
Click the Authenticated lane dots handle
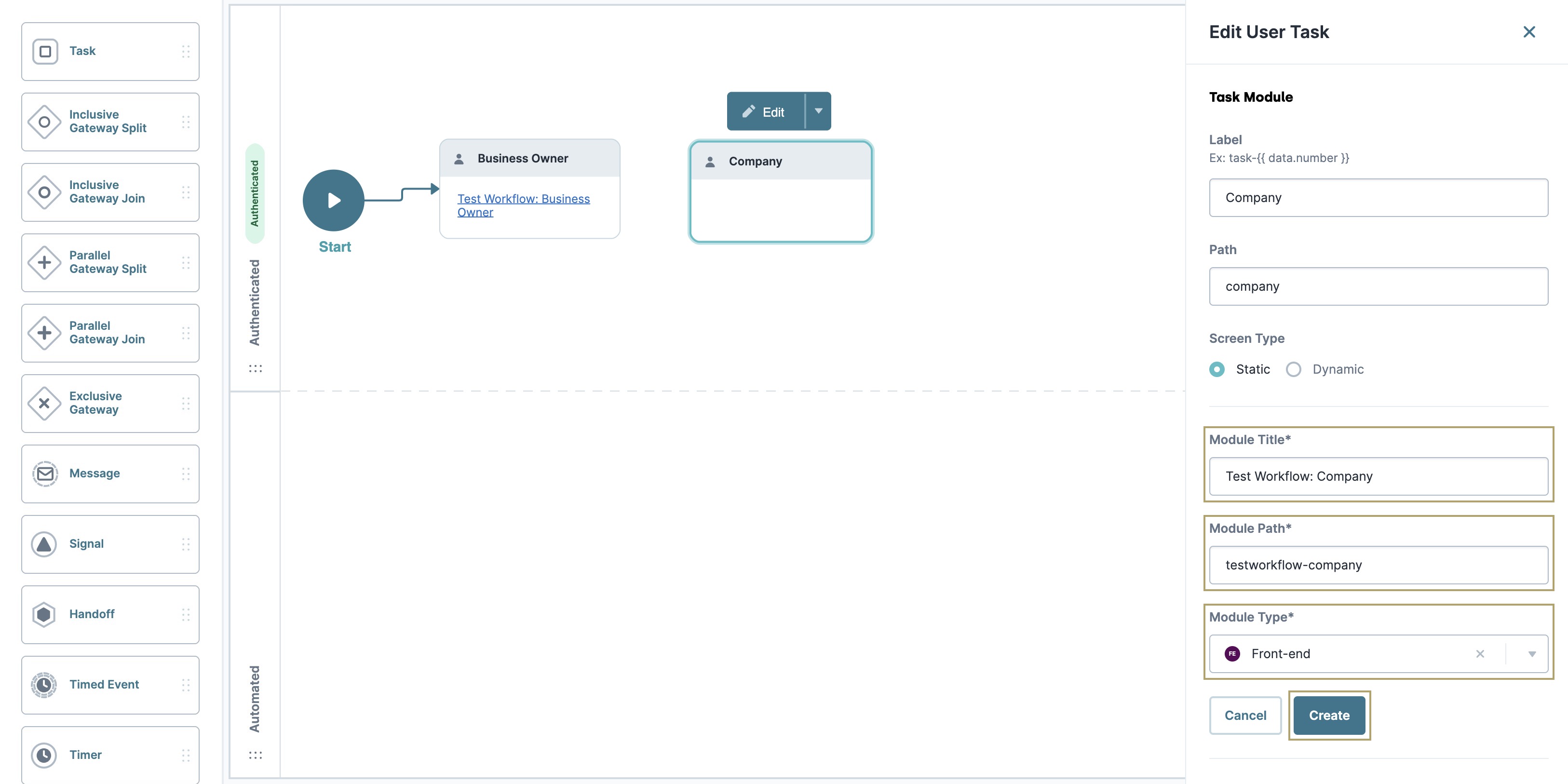(x=255, y=368)
